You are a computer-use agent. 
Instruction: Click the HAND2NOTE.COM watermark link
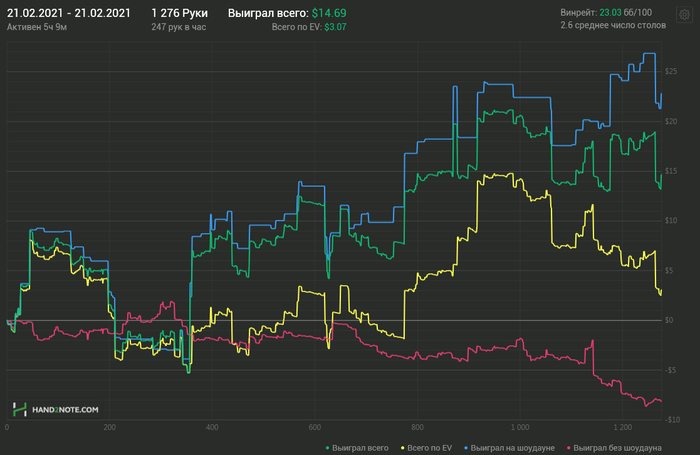[x=65, y=410]
